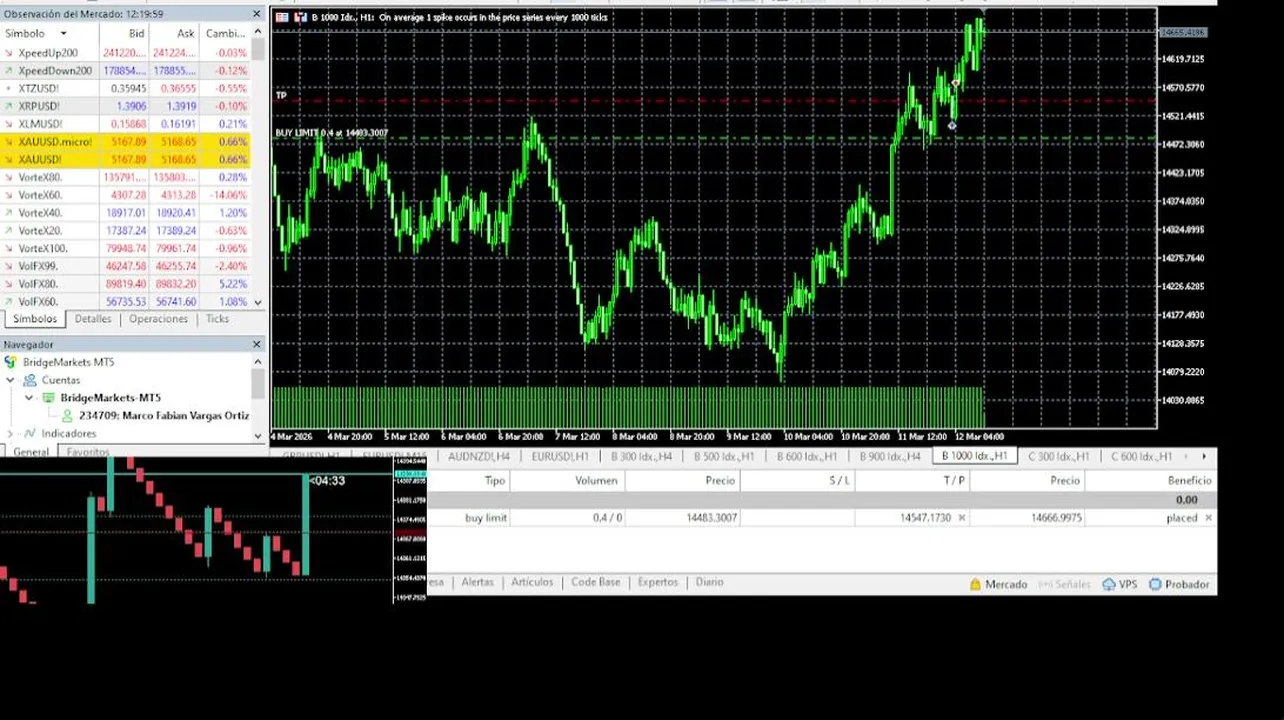Switch to the Ticks tab

point(217,319)
